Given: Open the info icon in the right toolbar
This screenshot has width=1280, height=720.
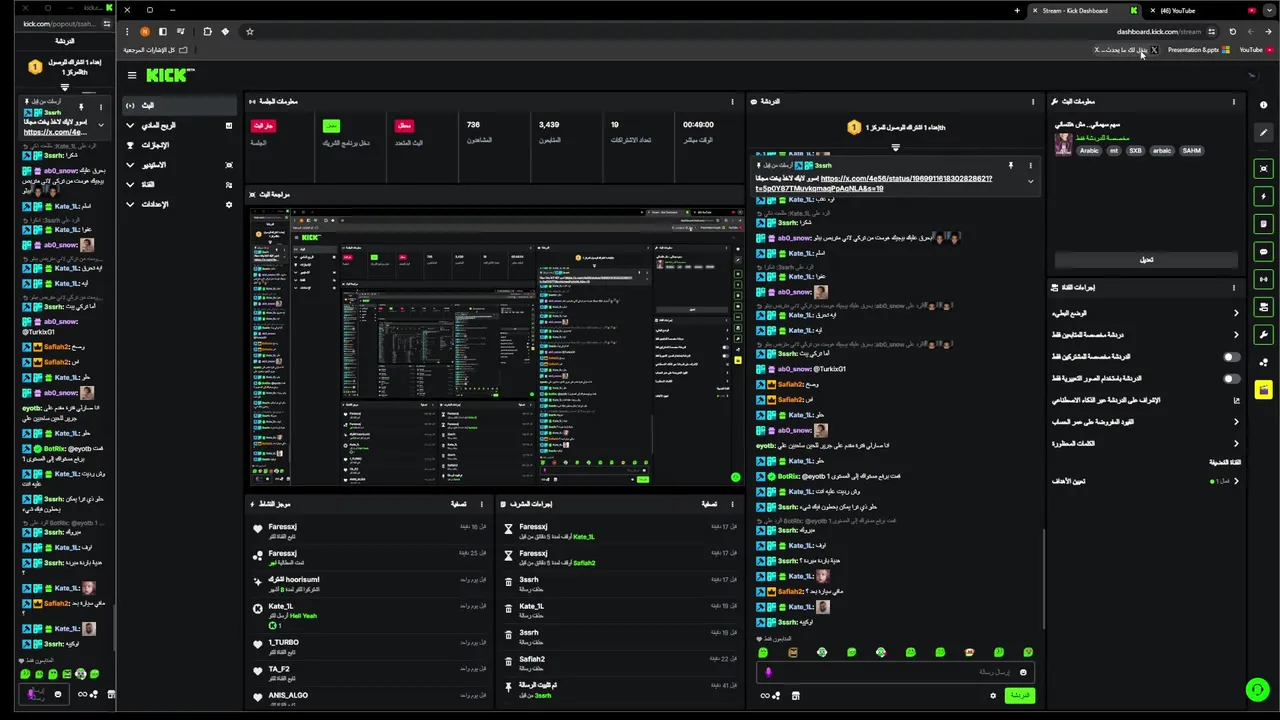Looking at the screenshot, I should pos(1264,104).
